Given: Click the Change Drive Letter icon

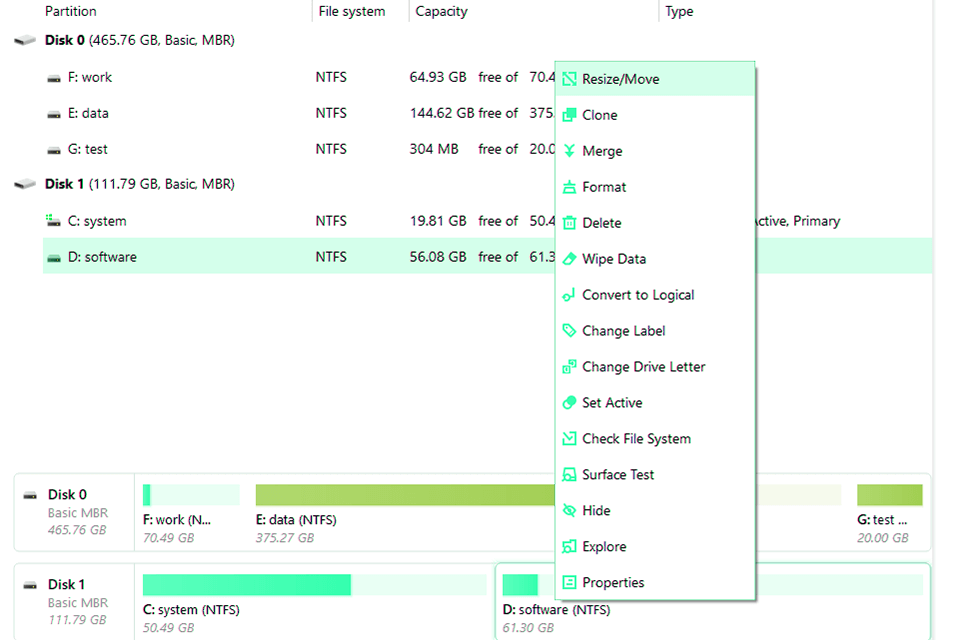Looking at the screenshot, I should [x=571, y=366].
